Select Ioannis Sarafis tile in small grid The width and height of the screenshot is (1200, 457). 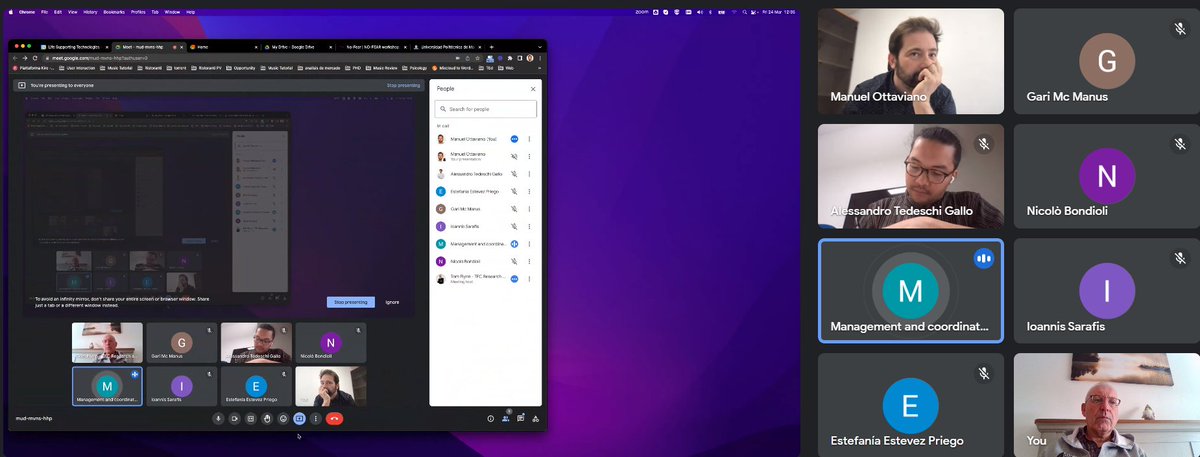pyautogui.click(x=180, y=386)
